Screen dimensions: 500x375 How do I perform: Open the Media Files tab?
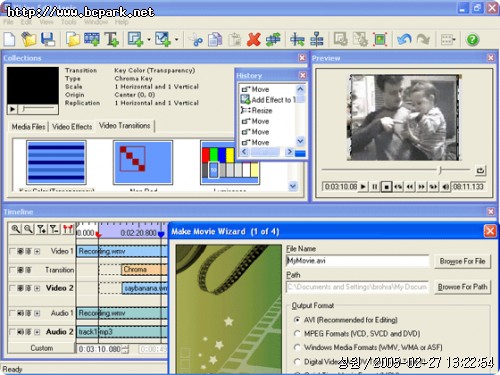point(28,127)
